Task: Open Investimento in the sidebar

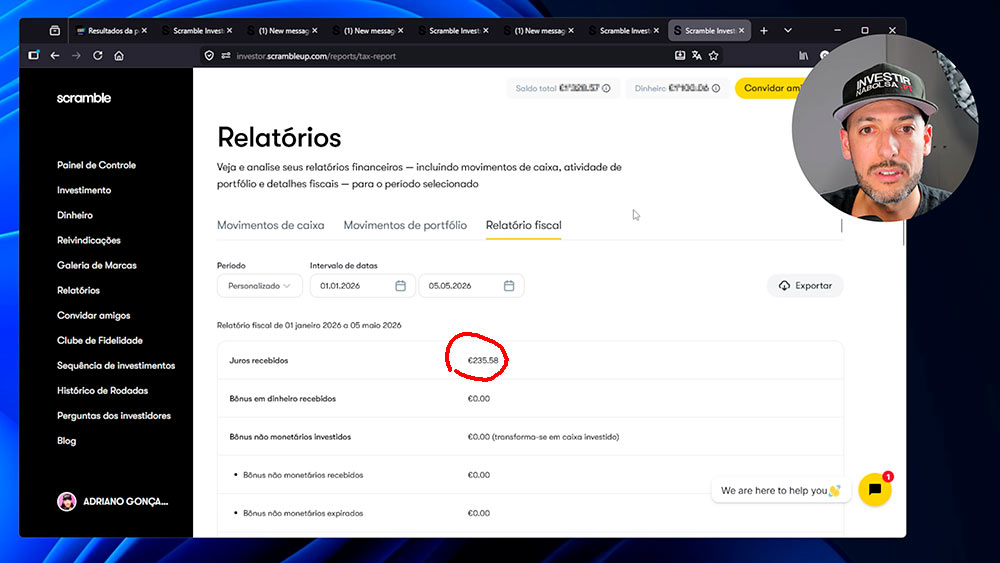Action: pyautogui.click(x=84, y=190)
